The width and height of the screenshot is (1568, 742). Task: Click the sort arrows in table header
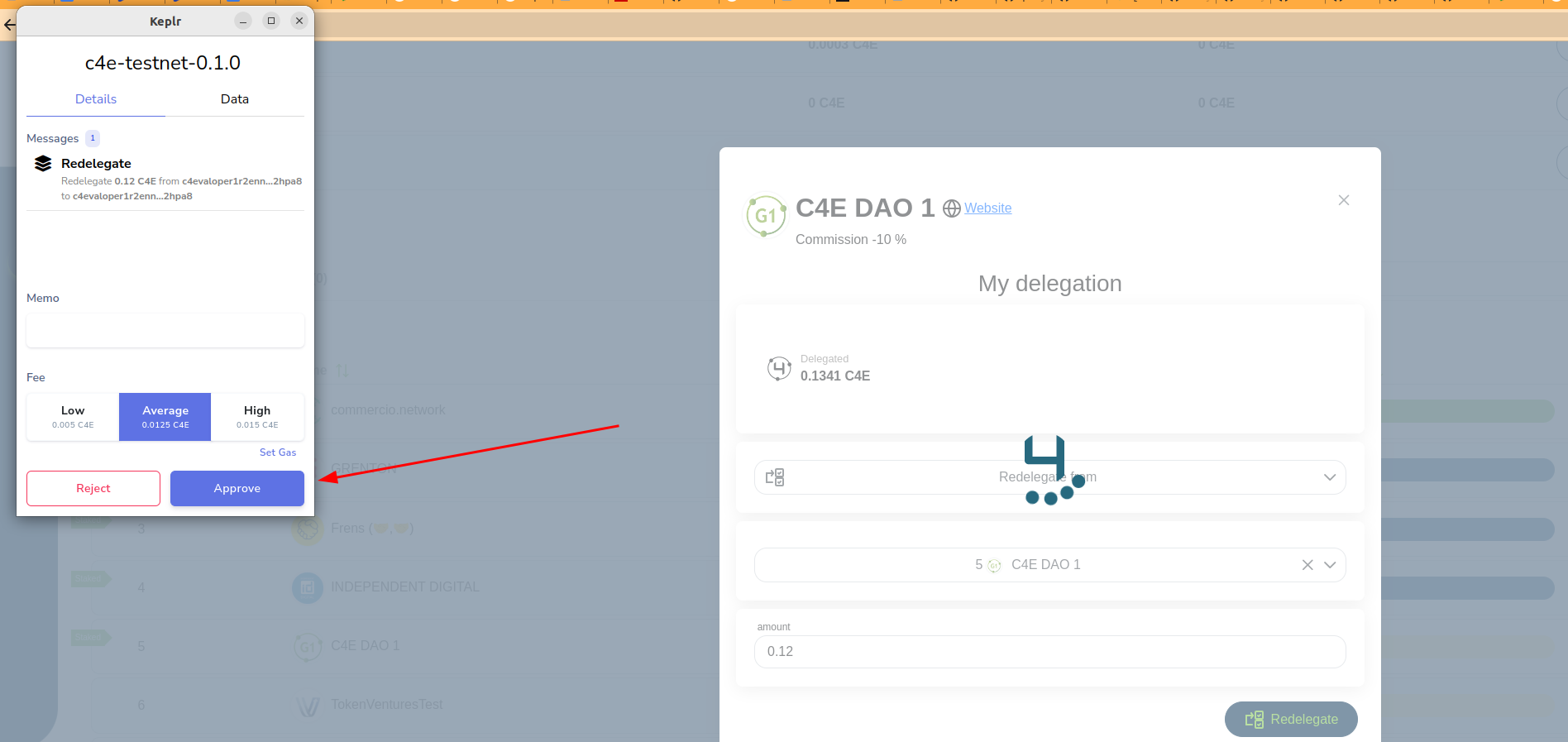pyautogui.click(x=342, y=370)
